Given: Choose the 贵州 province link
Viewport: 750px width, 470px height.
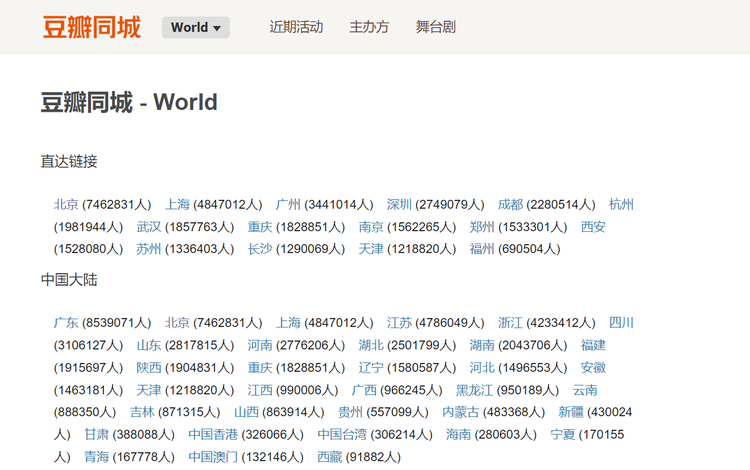Looking at the screenshot, I should pos(350,412).
